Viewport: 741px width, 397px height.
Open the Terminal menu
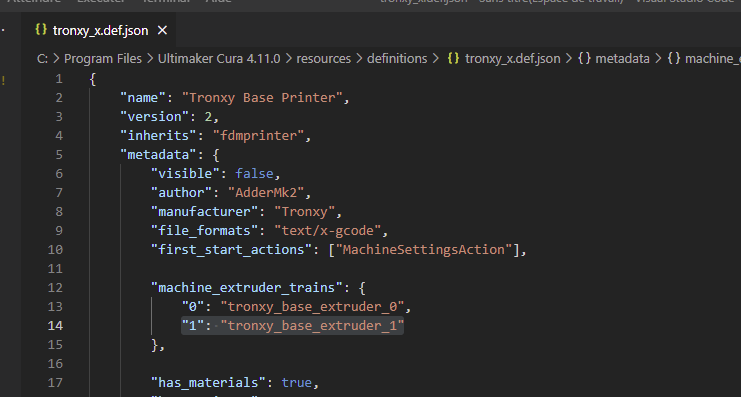point(166,1)
